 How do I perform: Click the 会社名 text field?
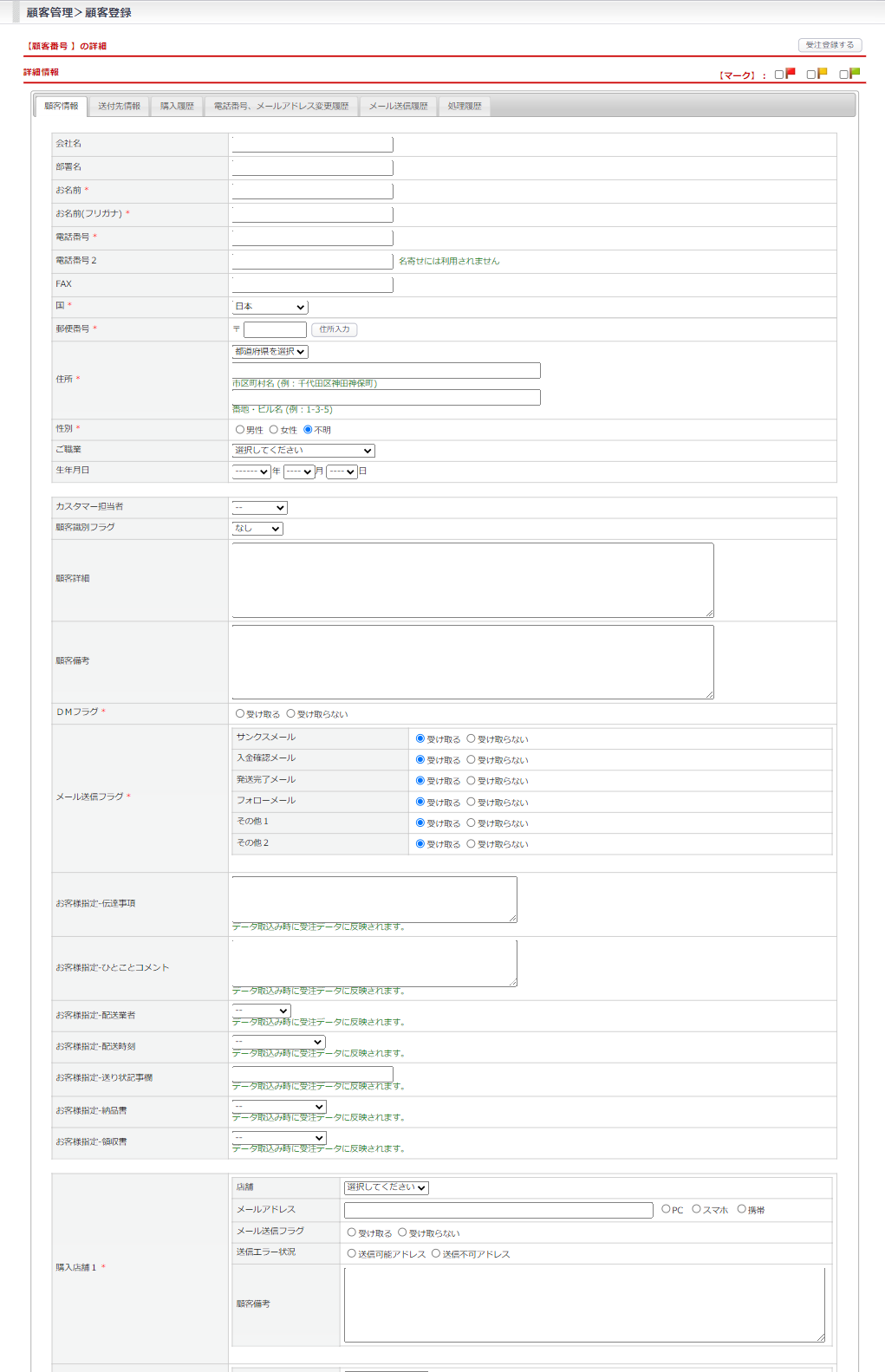[x=312, y=144]
